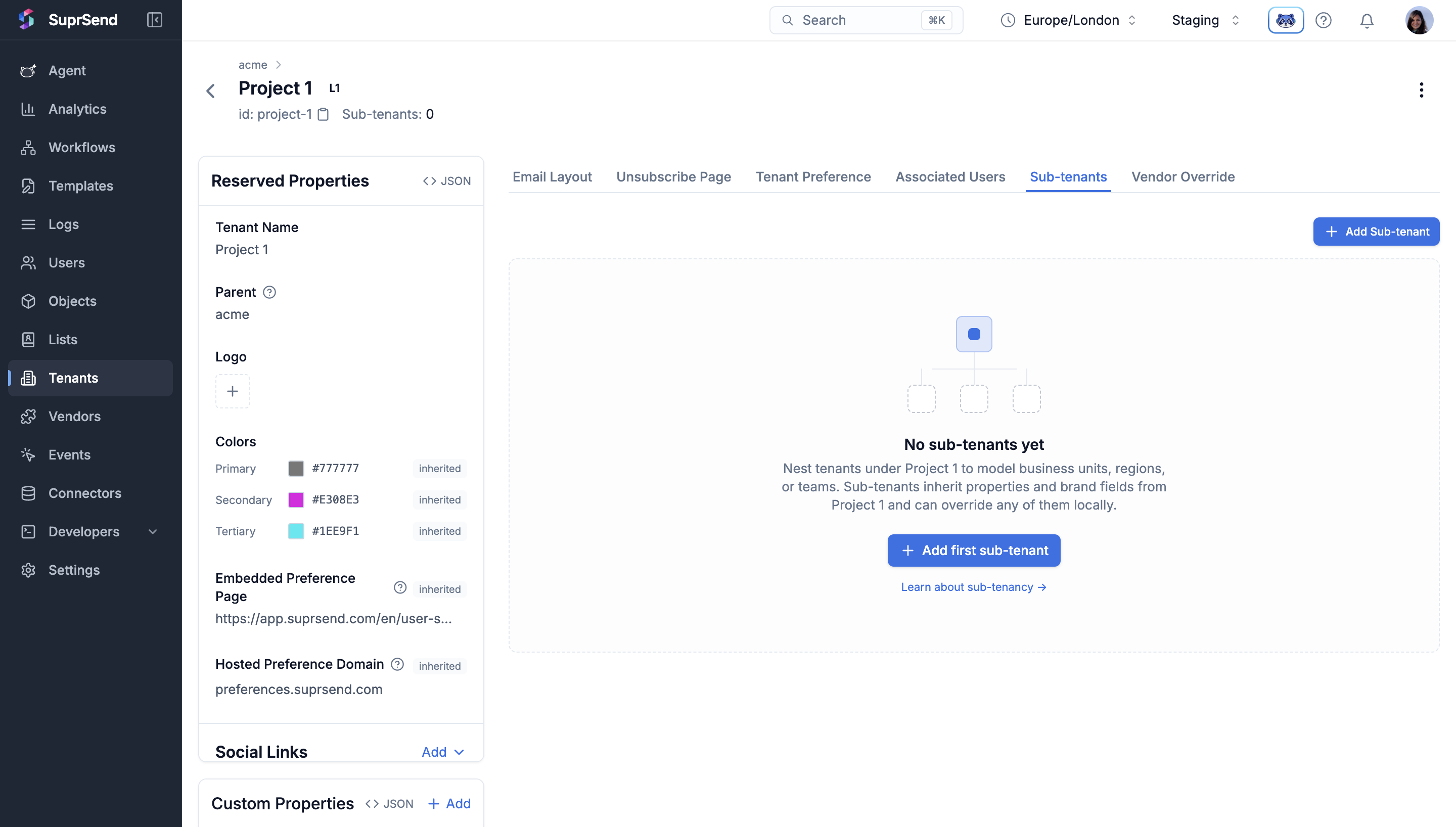Click the acme parent value
The image size is (1456, 827).
232,314
